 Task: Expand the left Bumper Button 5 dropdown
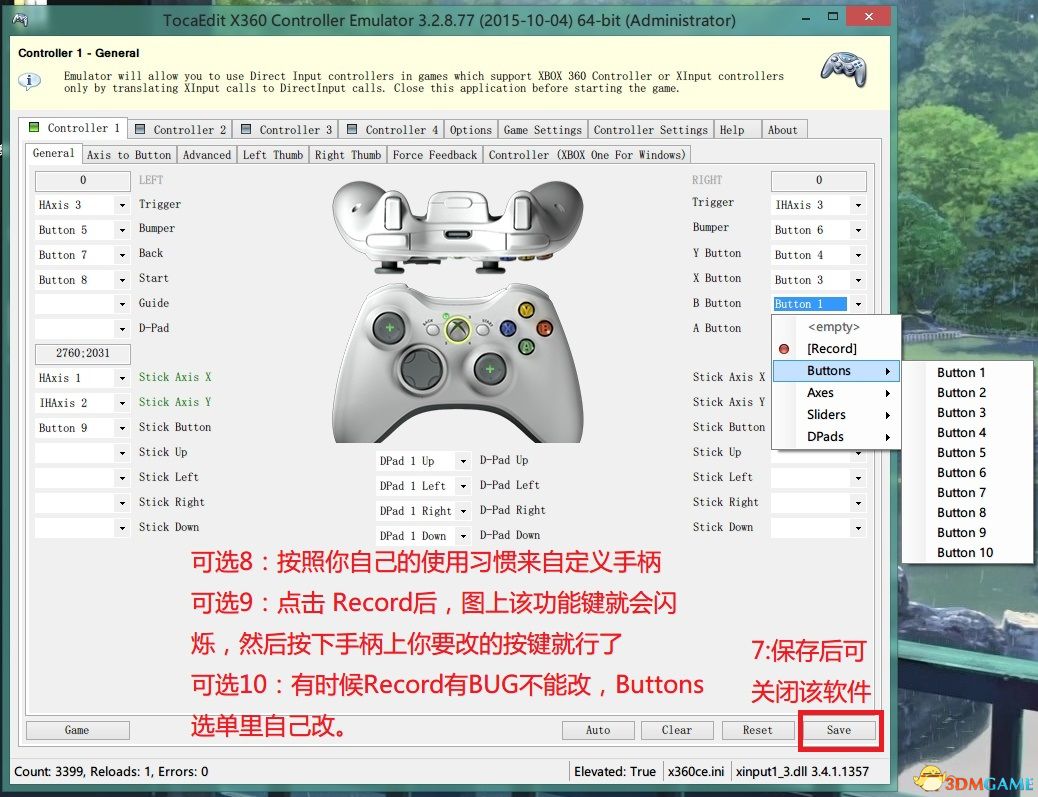point(122,230)
